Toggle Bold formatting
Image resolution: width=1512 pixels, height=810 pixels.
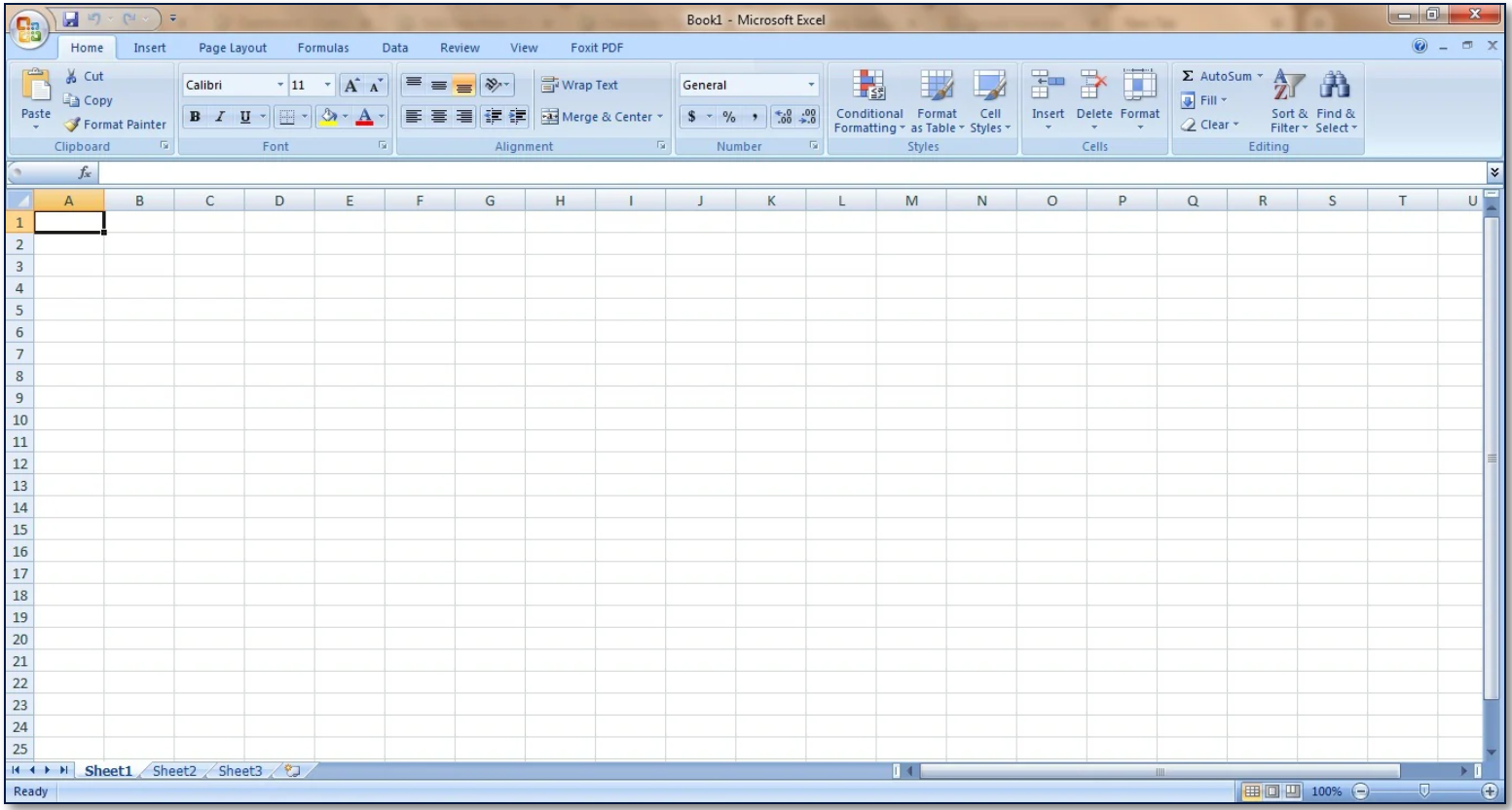[x=195, y=117]
